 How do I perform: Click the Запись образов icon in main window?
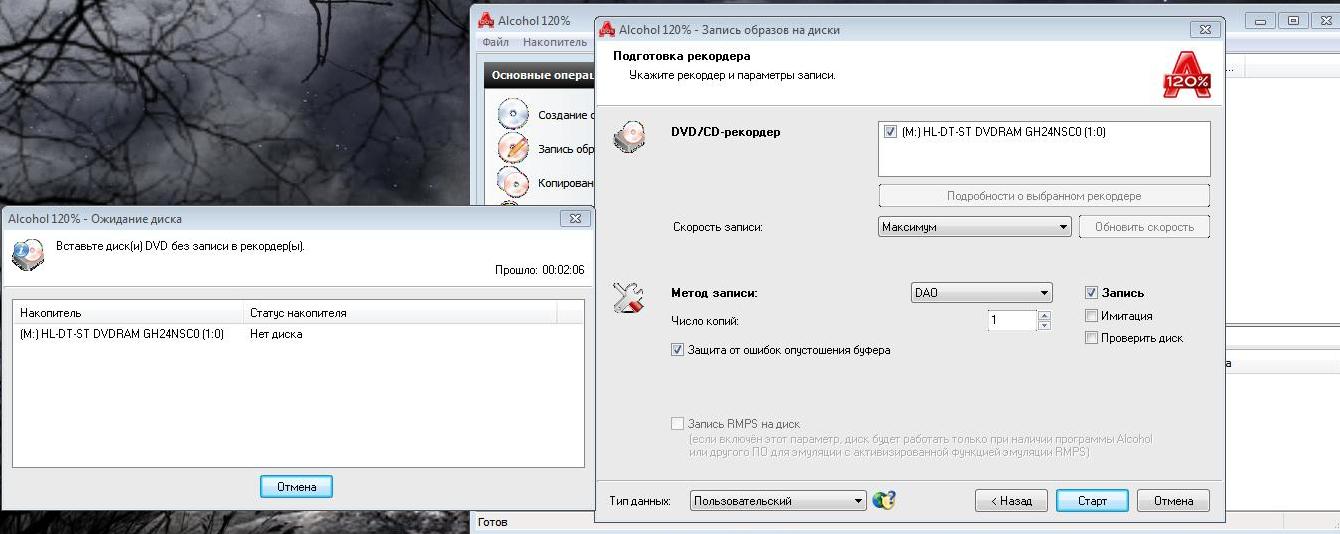coord(513,148)
